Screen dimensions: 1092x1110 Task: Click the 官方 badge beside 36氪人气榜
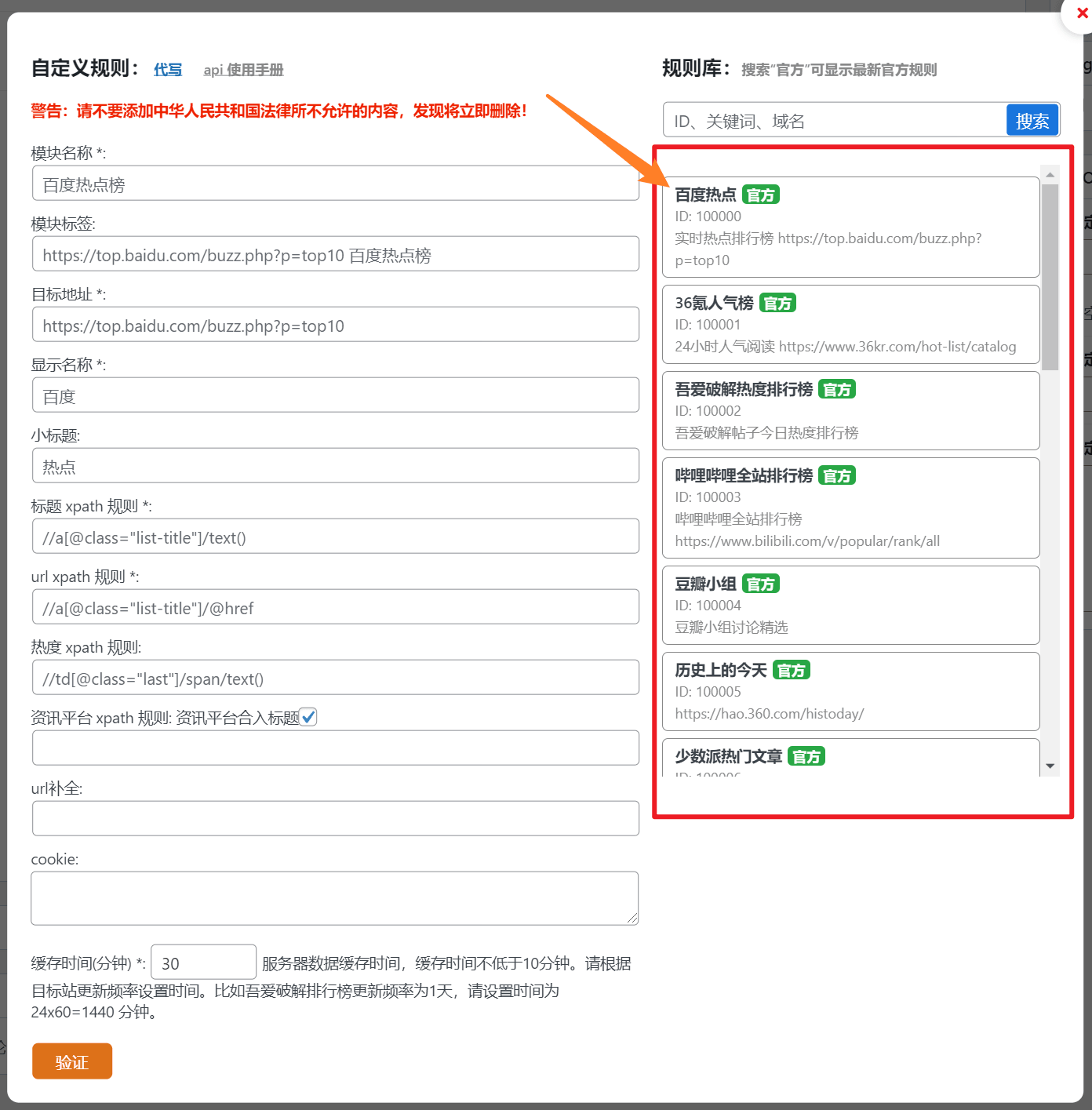[x=777, y=302]
